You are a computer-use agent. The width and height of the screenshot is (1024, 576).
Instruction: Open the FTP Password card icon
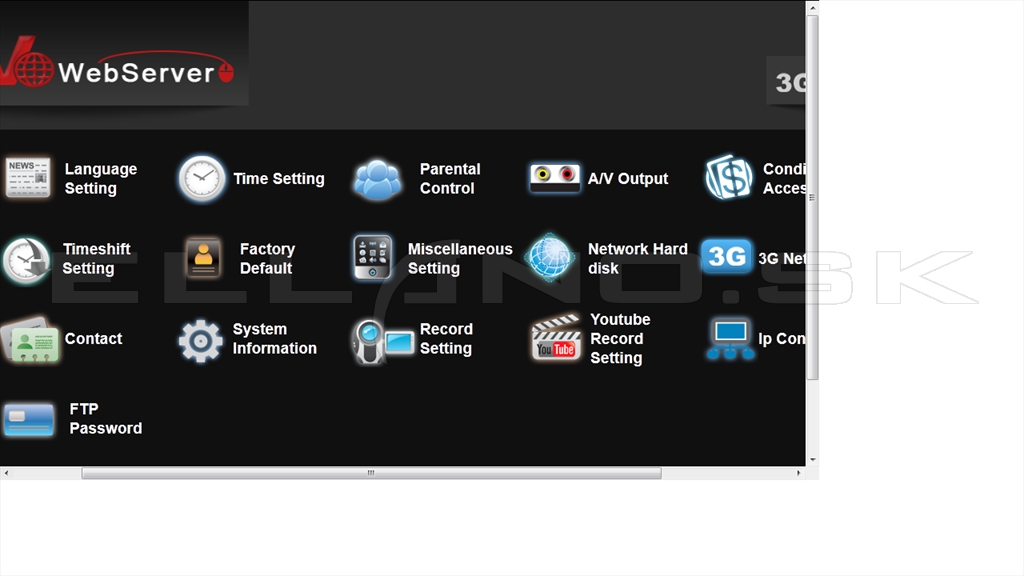29,419
